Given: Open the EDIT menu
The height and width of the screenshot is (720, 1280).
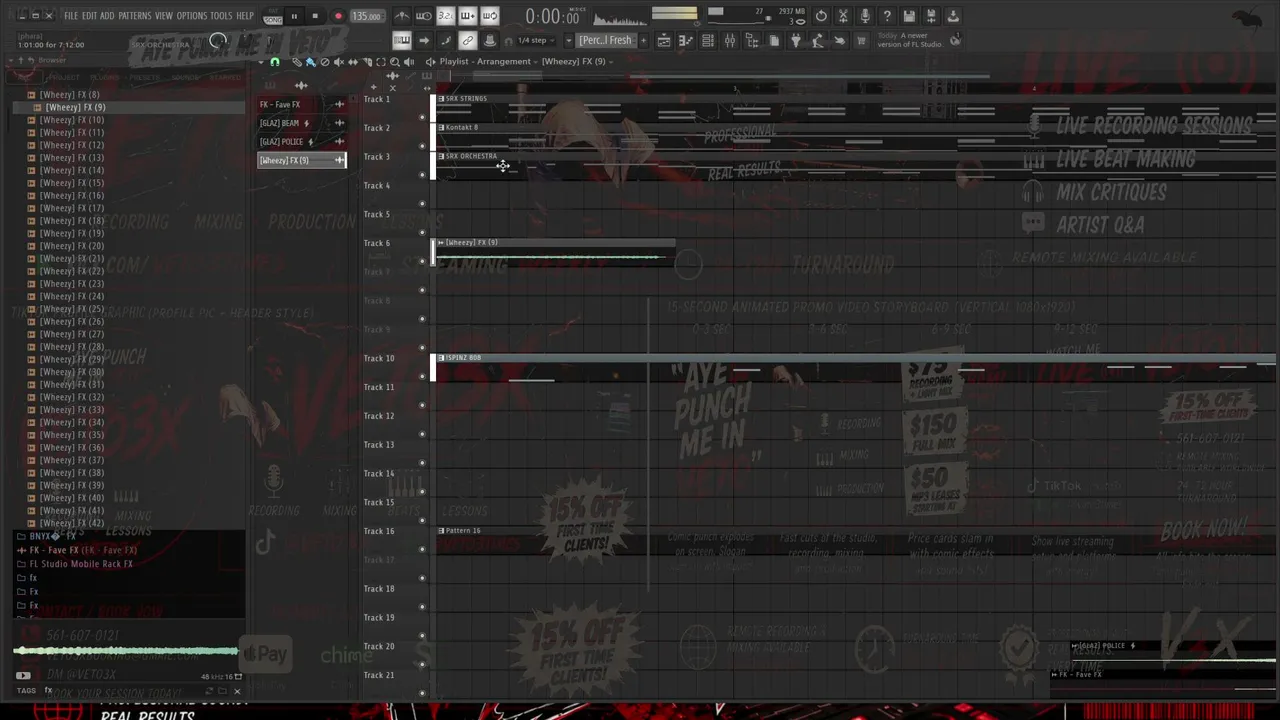Looking at the screenshot, I should (89, 16).
